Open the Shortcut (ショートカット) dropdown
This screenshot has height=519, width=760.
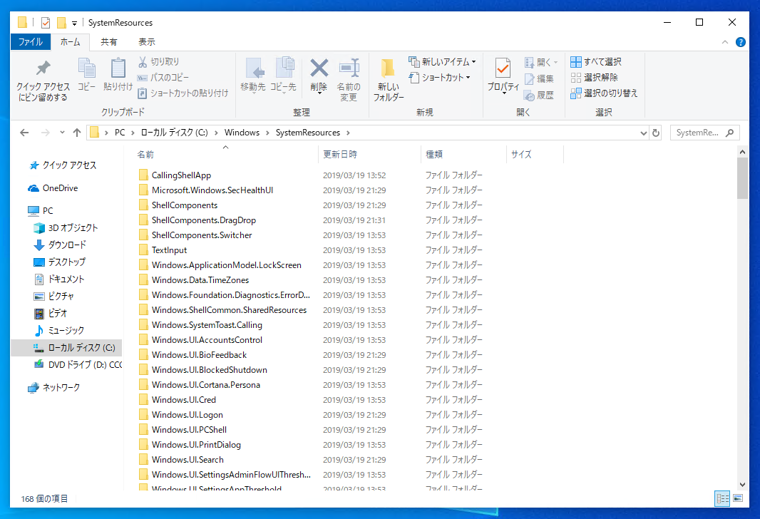[440, 77]
